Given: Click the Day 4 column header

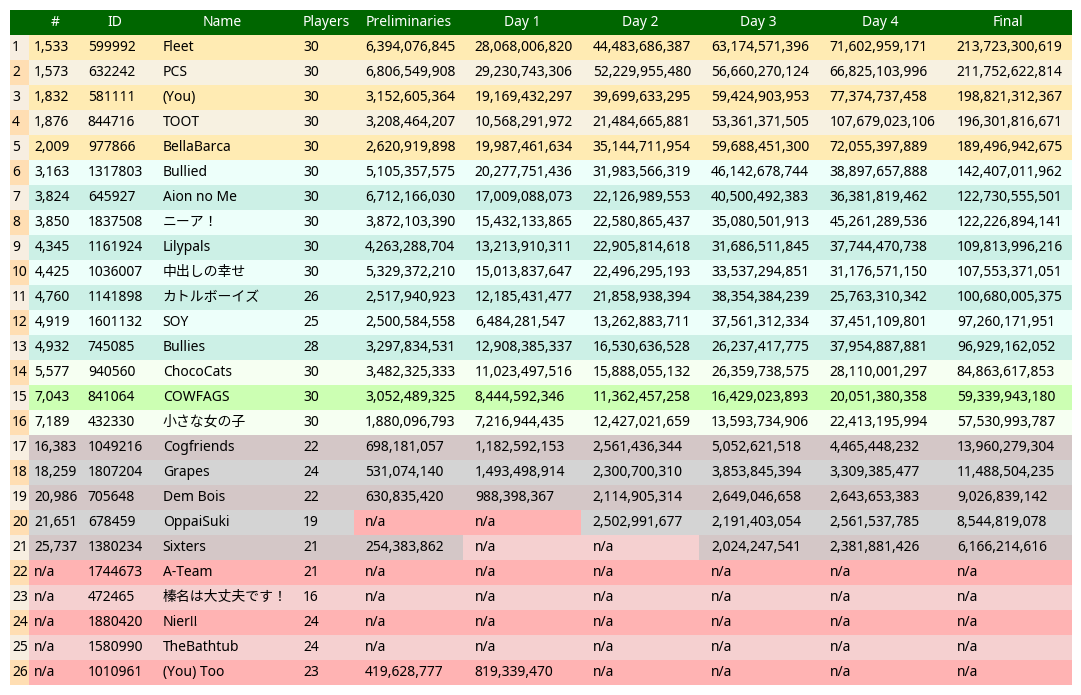Looking at the screenshot, I should pyautogui.click(x=880, y=21).
